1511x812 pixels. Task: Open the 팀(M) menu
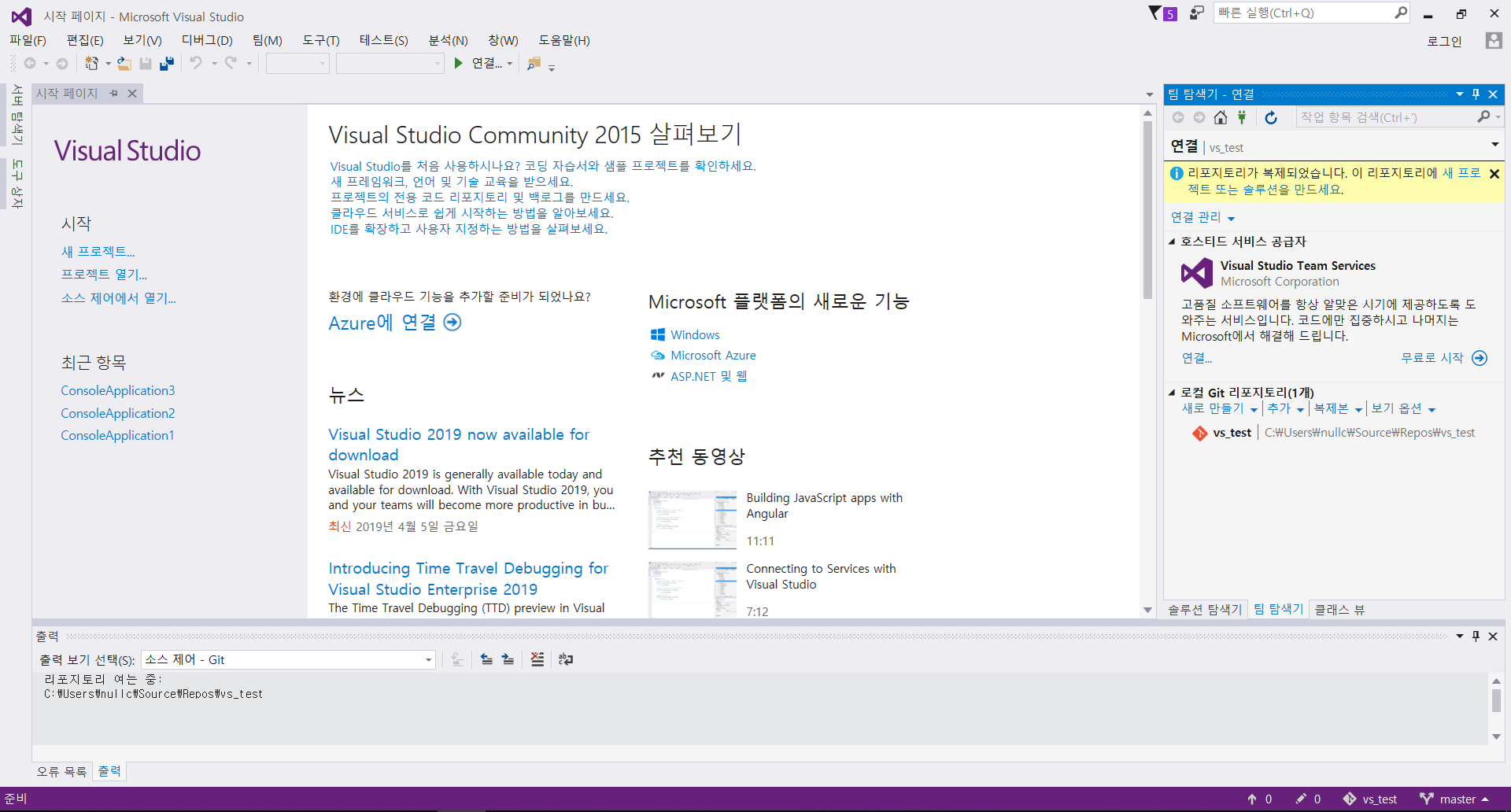tap(268, 40)
